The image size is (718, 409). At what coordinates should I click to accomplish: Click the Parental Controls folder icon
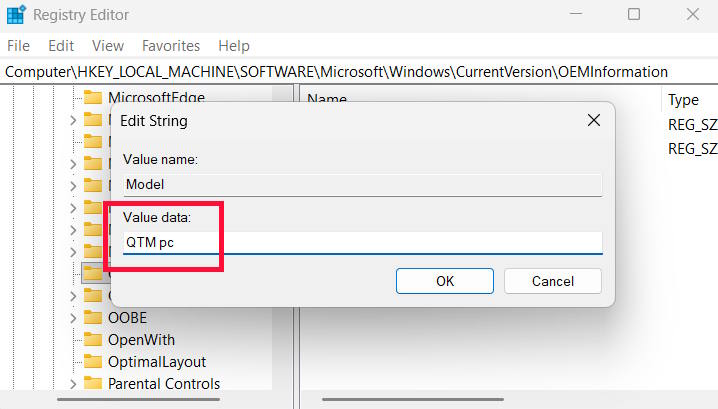[x=93, y=383]
